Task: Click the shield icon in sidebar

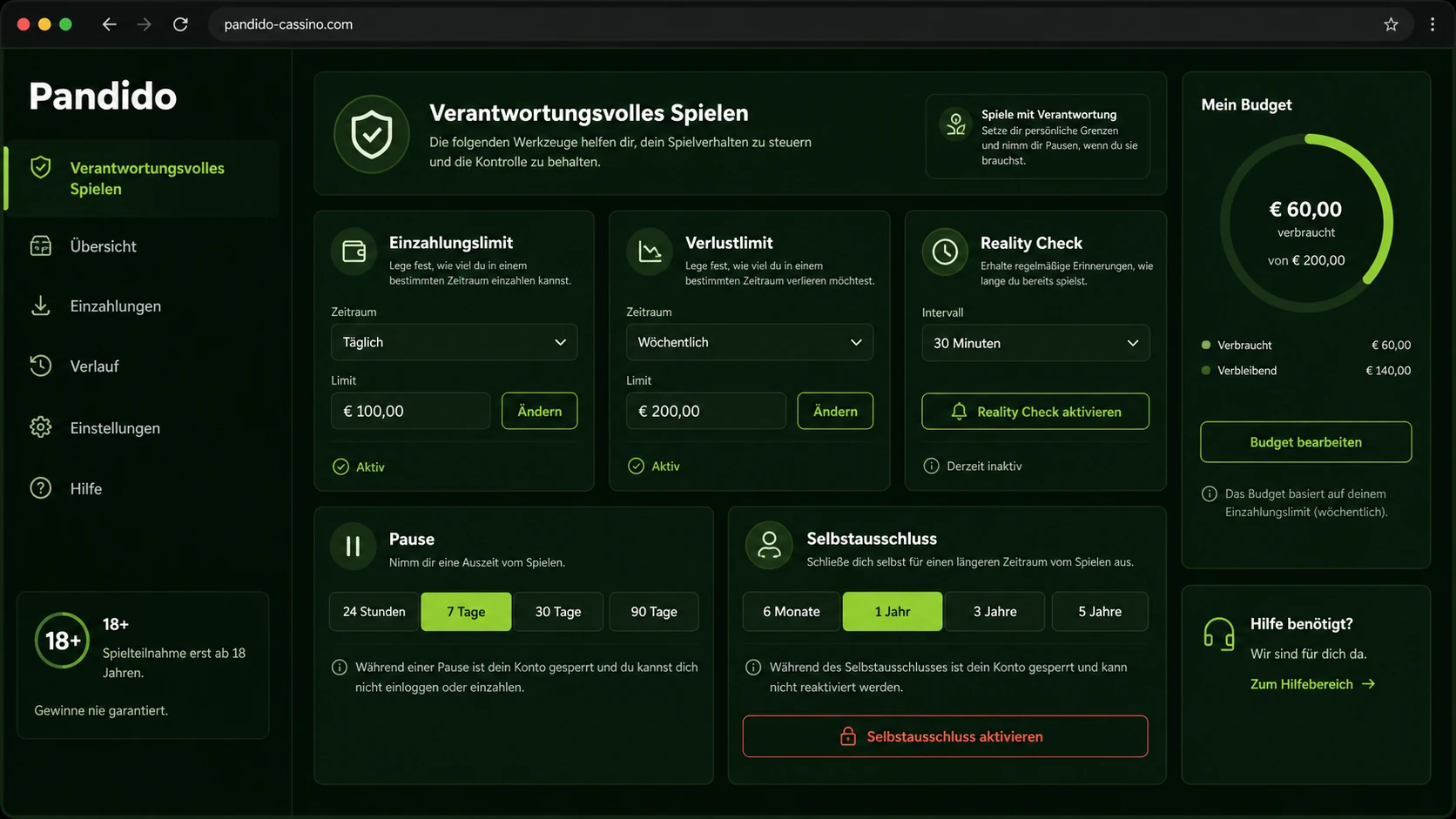Action: click(41, 167)
